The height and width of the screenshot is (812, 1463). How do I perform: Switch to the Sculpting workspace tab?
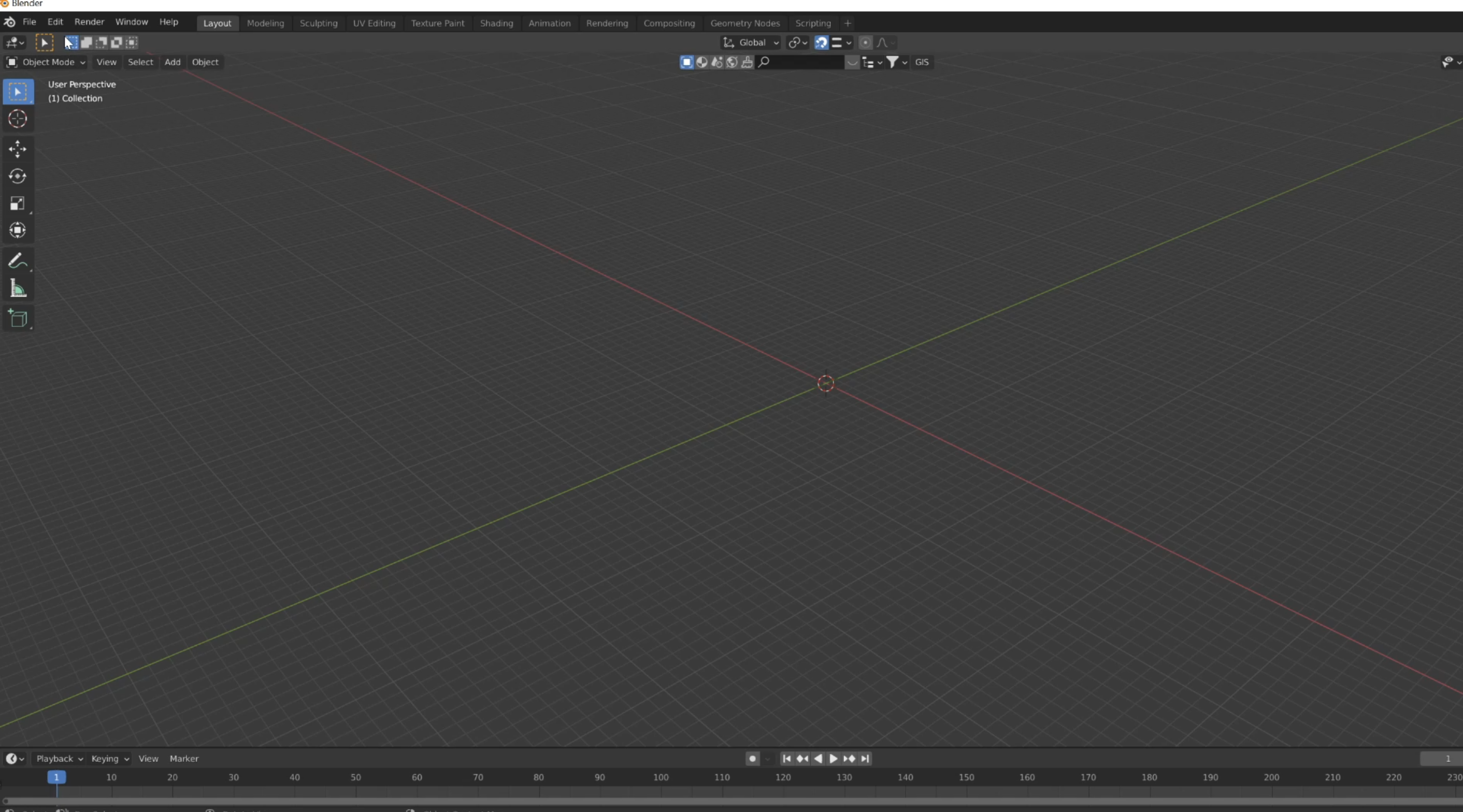coord(319,23)
